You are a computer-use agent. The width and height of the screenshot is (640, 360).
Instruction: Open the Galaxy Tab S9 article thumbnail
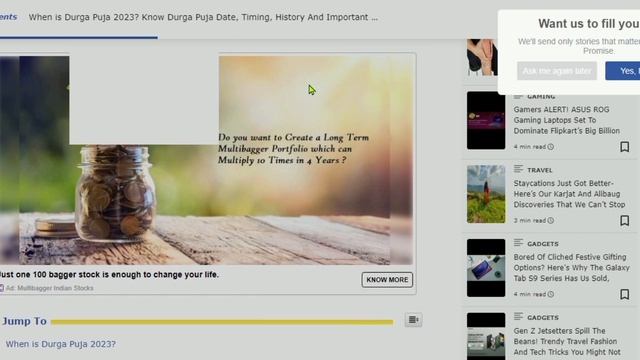(486, 268)
